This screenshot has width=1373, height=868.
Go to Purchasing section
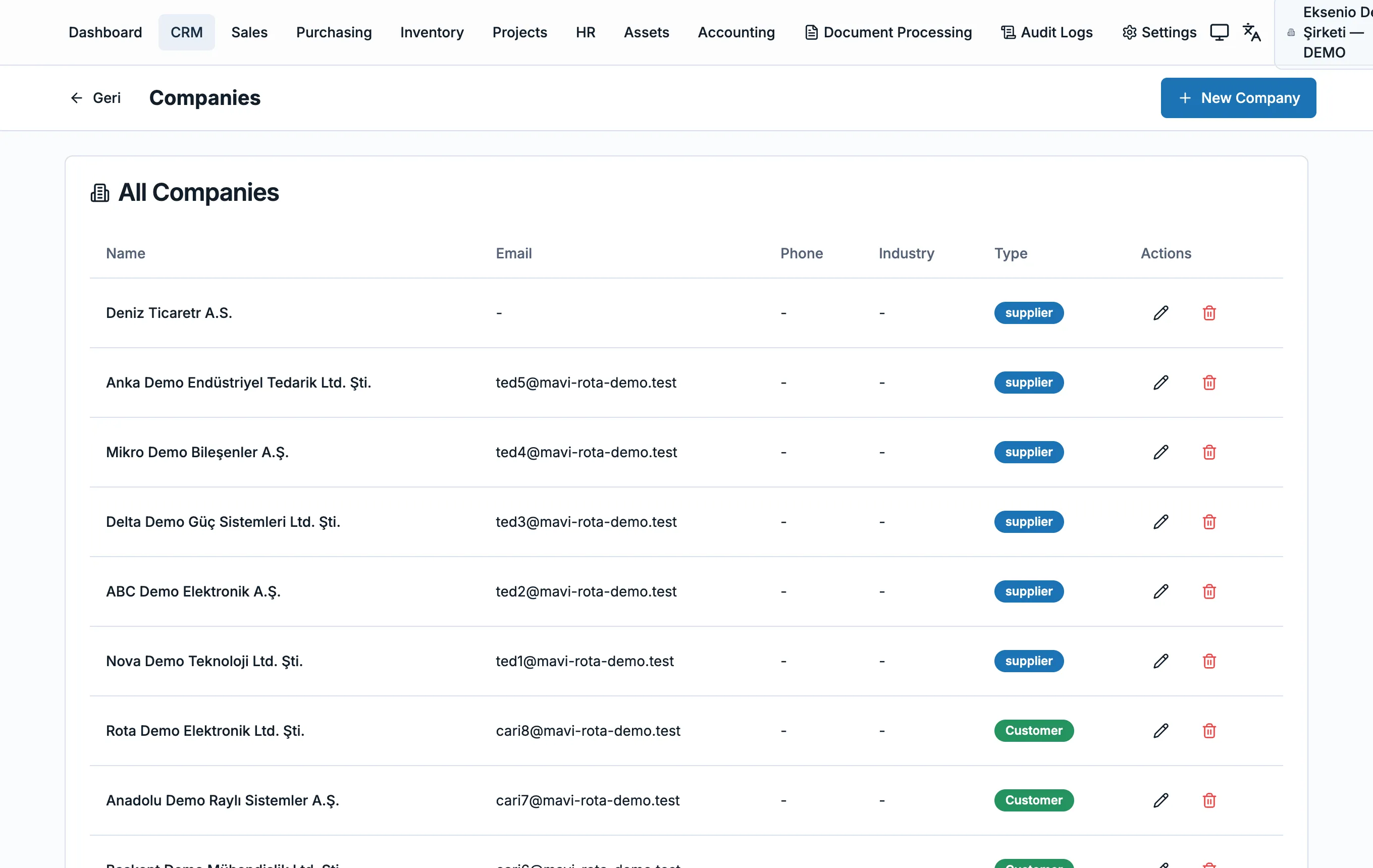(x=334, y=32)
